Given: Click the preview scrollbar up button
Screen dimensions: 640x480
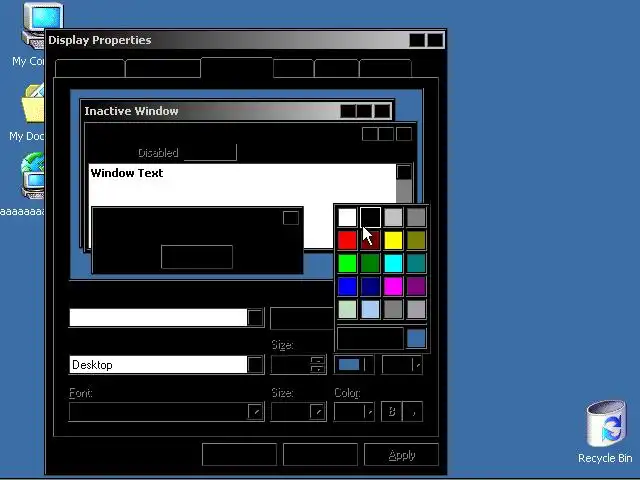Looking at the screenshot, I should click(404, 172).
